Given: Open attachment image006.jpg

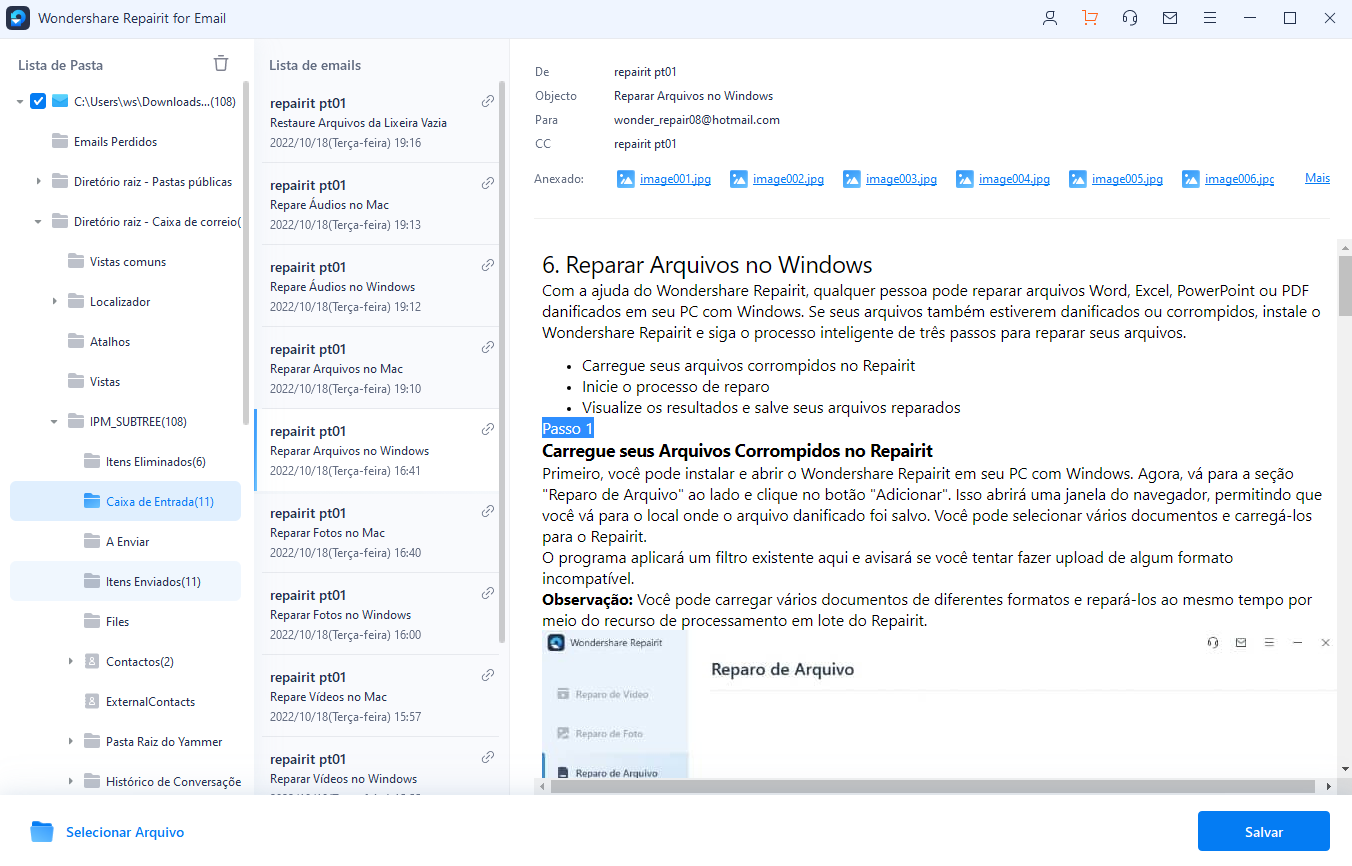Looking at the screenshot, I should click(x=1239, y=179).
